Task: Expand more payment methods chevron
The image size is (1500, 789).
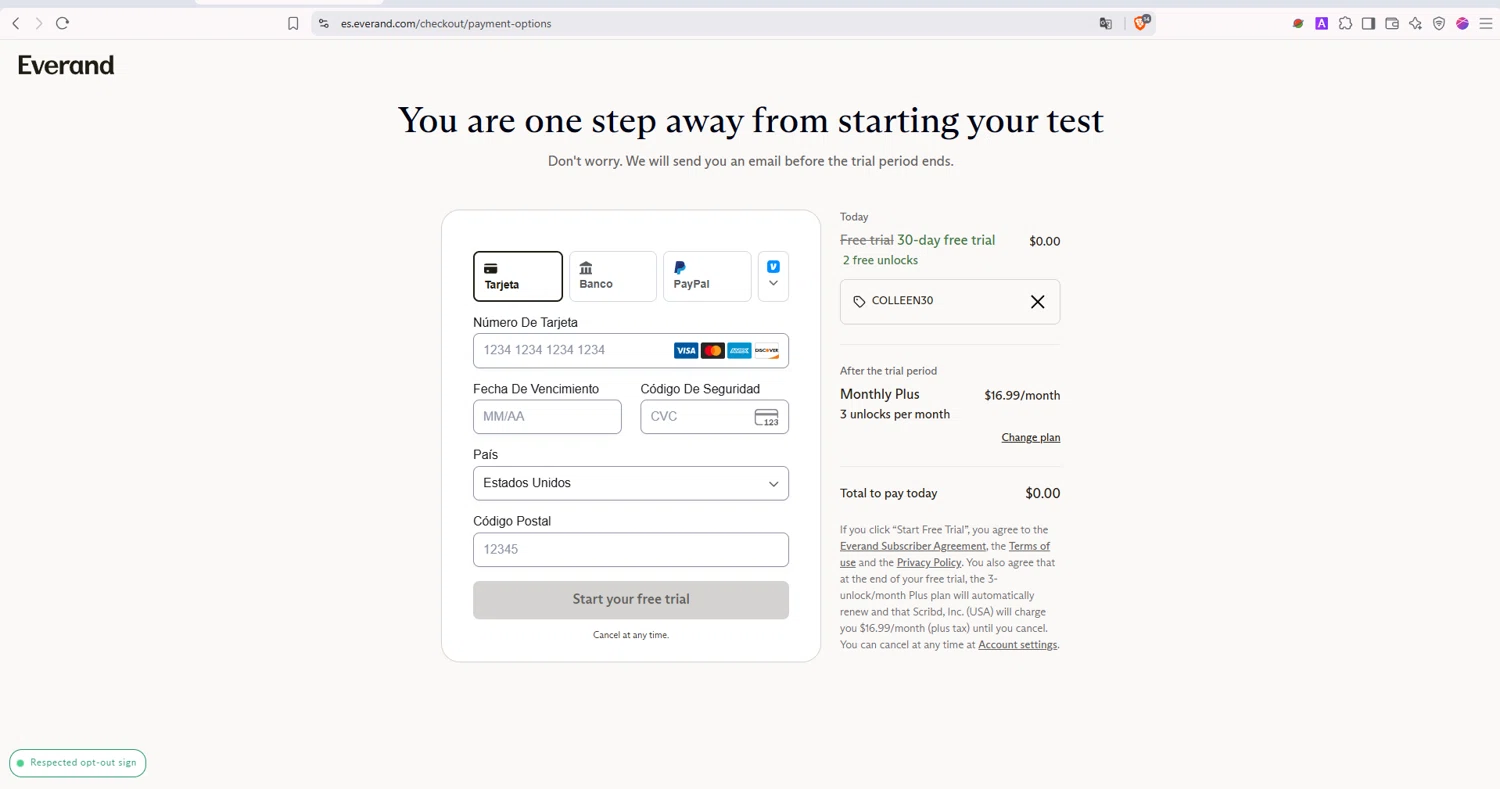Action: click(x=773, y=276)
